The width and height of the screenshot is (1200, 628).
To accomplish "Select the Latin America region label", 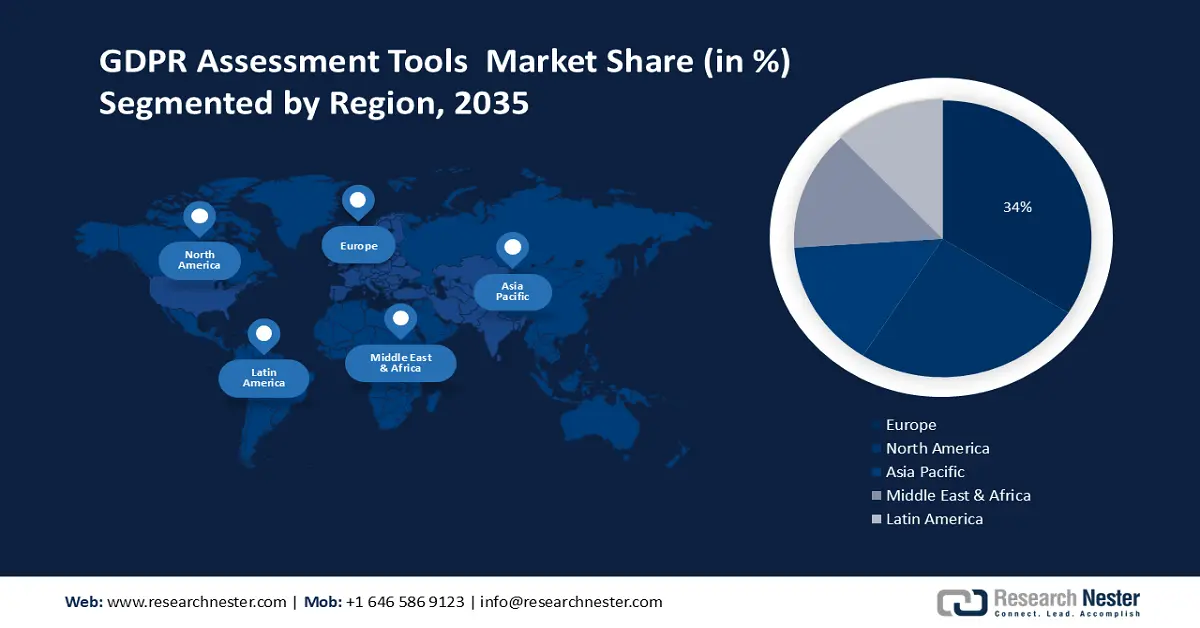I will pos(264,378).
